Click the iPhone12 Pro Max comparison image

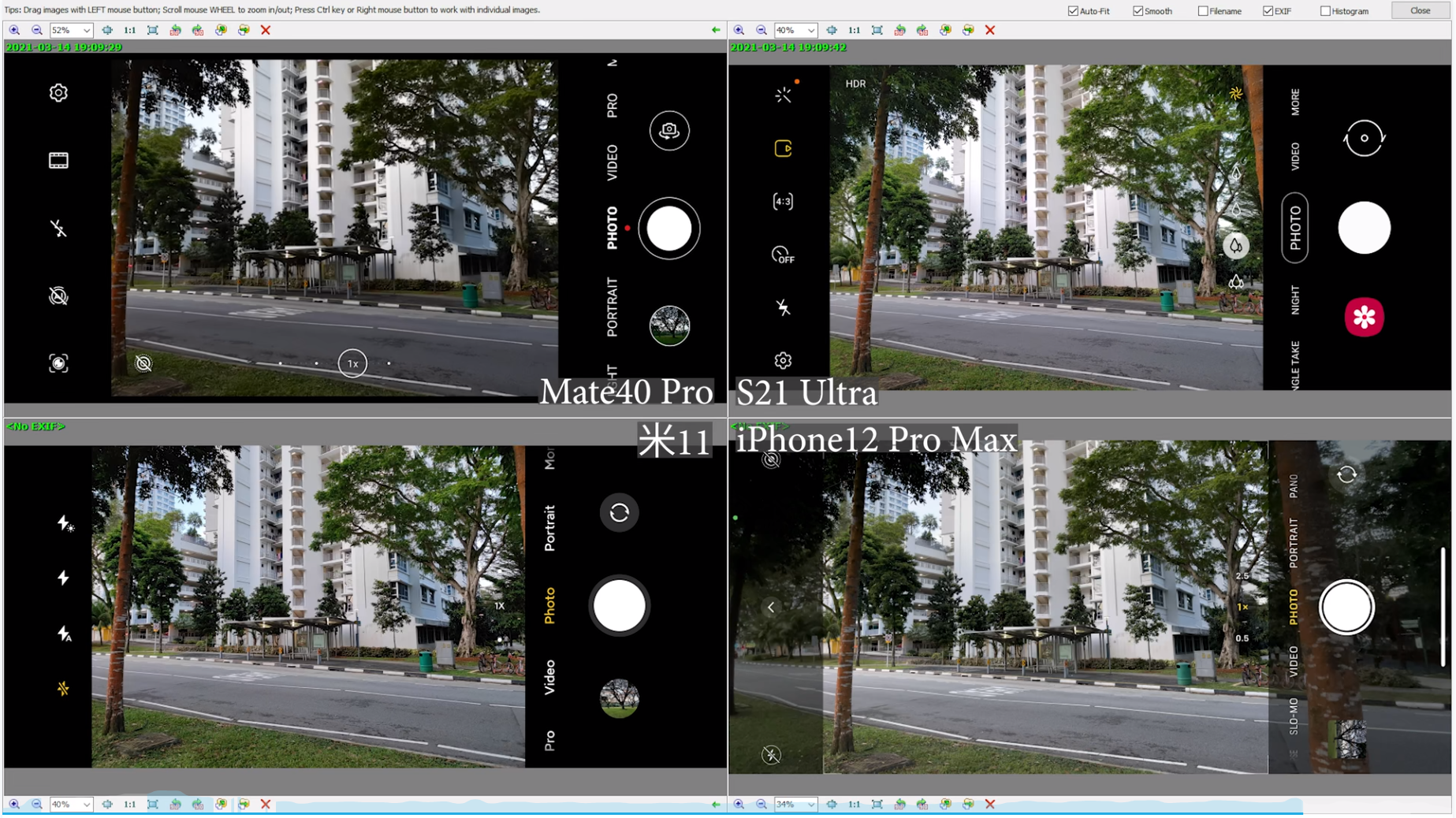coord(1089,607)
